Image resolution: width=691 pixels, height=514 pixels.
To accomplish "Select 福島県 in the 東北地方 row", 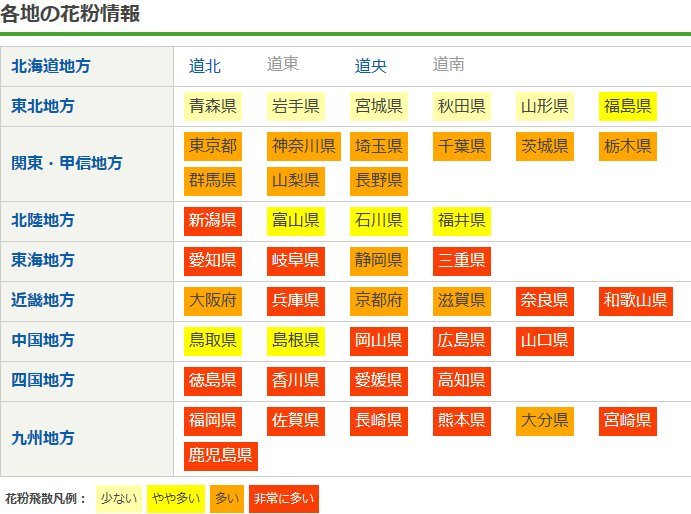I will point(627,106).
